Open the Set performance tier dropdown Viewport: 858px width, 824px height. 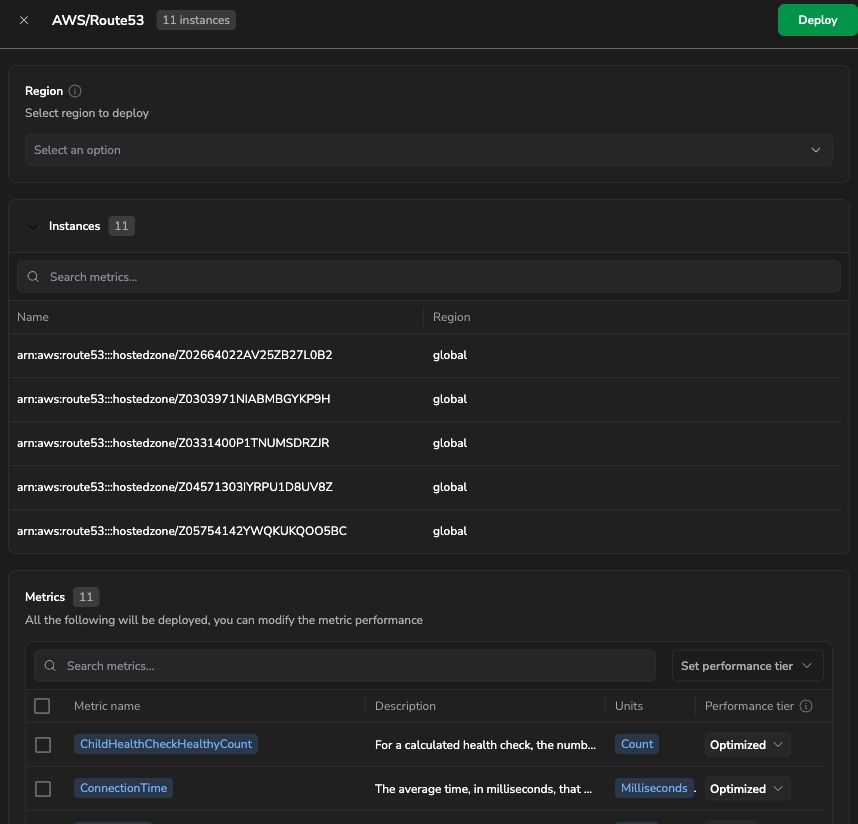747,666
